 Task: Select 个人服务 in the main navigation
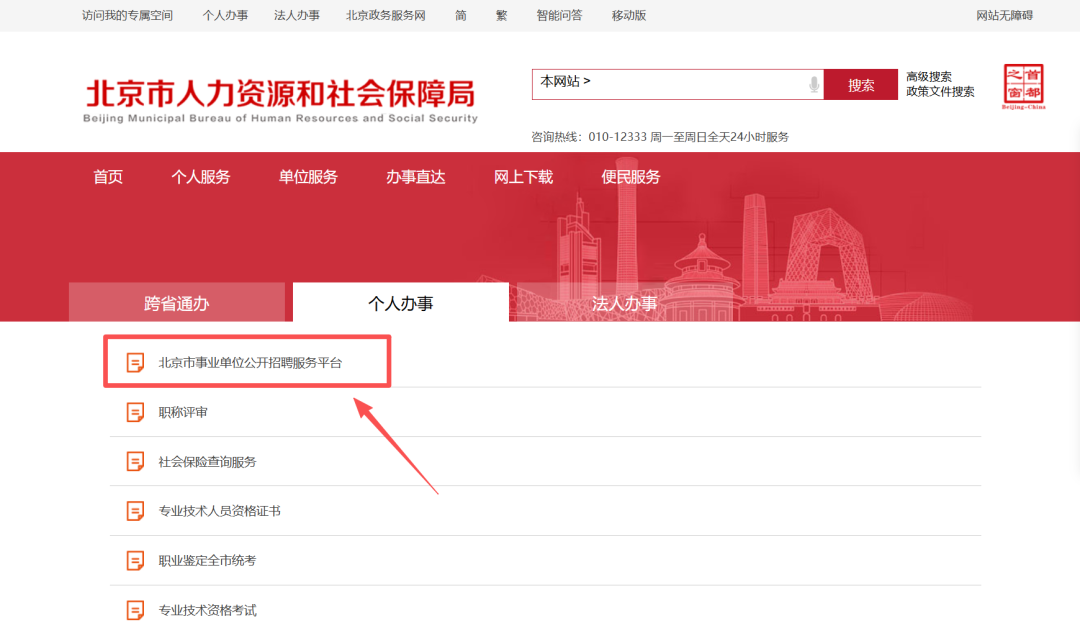click(x=200, y=177)
